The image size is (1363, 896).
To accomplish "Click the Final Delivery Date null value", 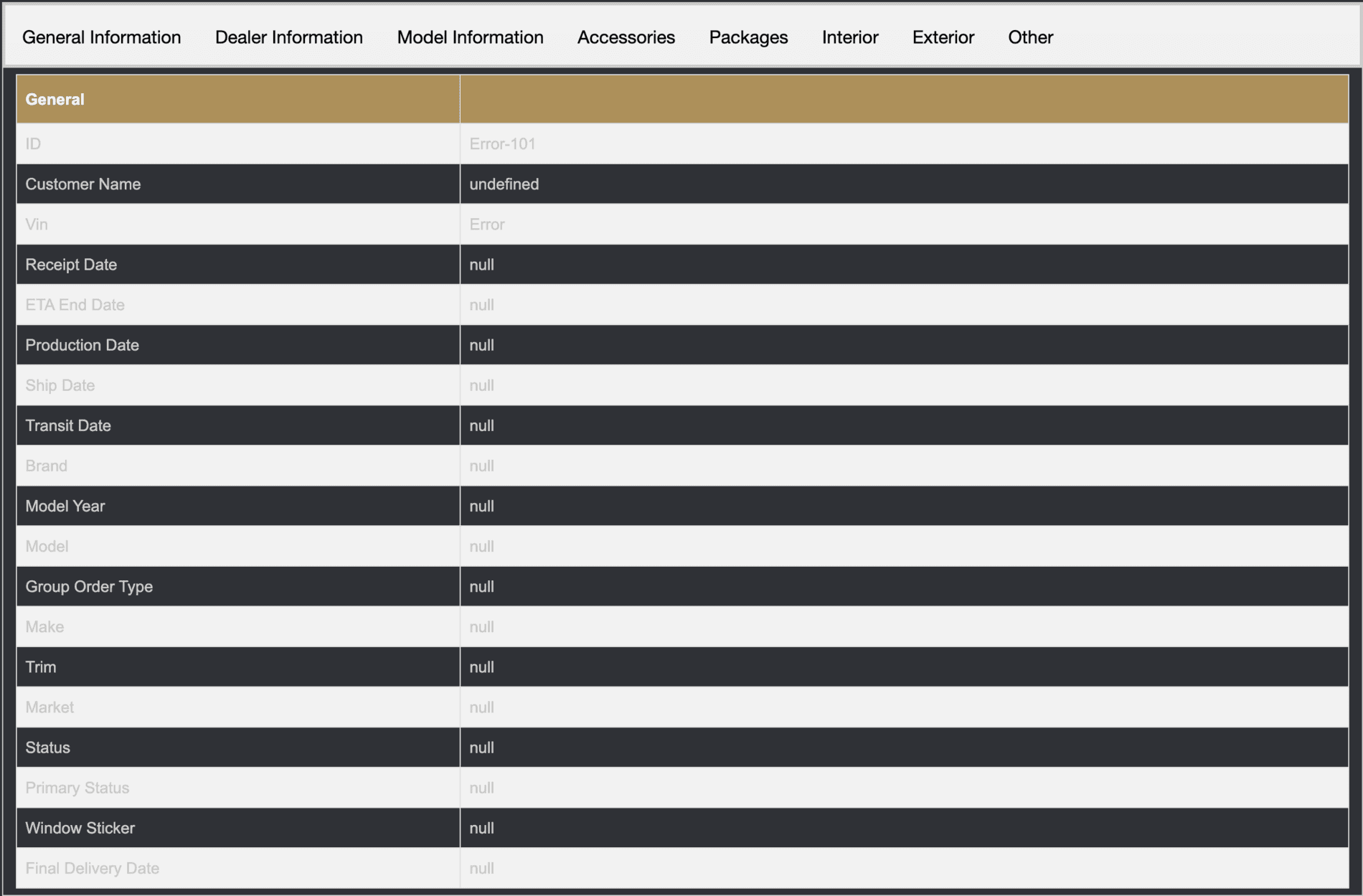I will 481,867.
